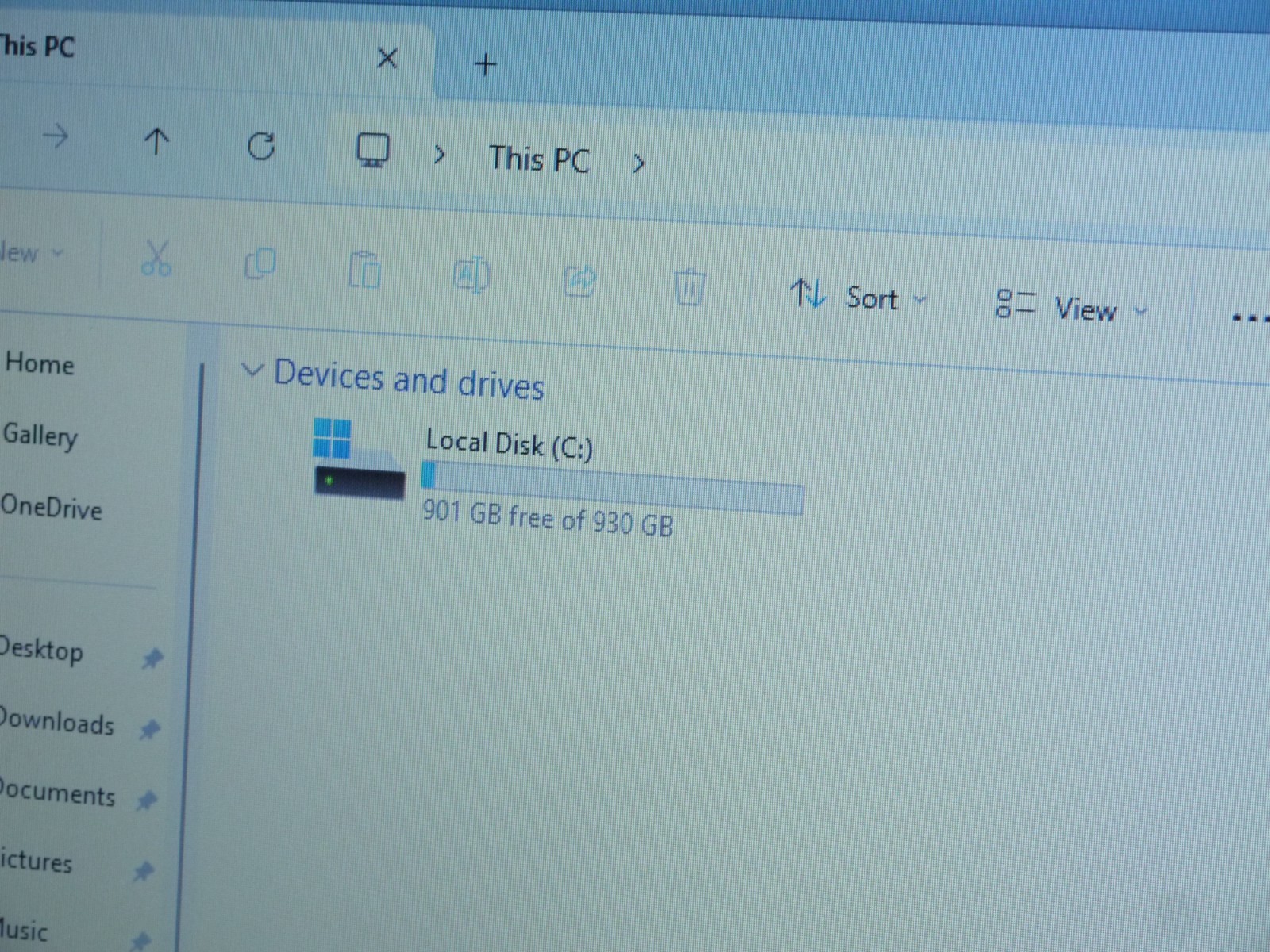
Task: Open the See more ellipsis menu
Action: (x=1250, y=318)
